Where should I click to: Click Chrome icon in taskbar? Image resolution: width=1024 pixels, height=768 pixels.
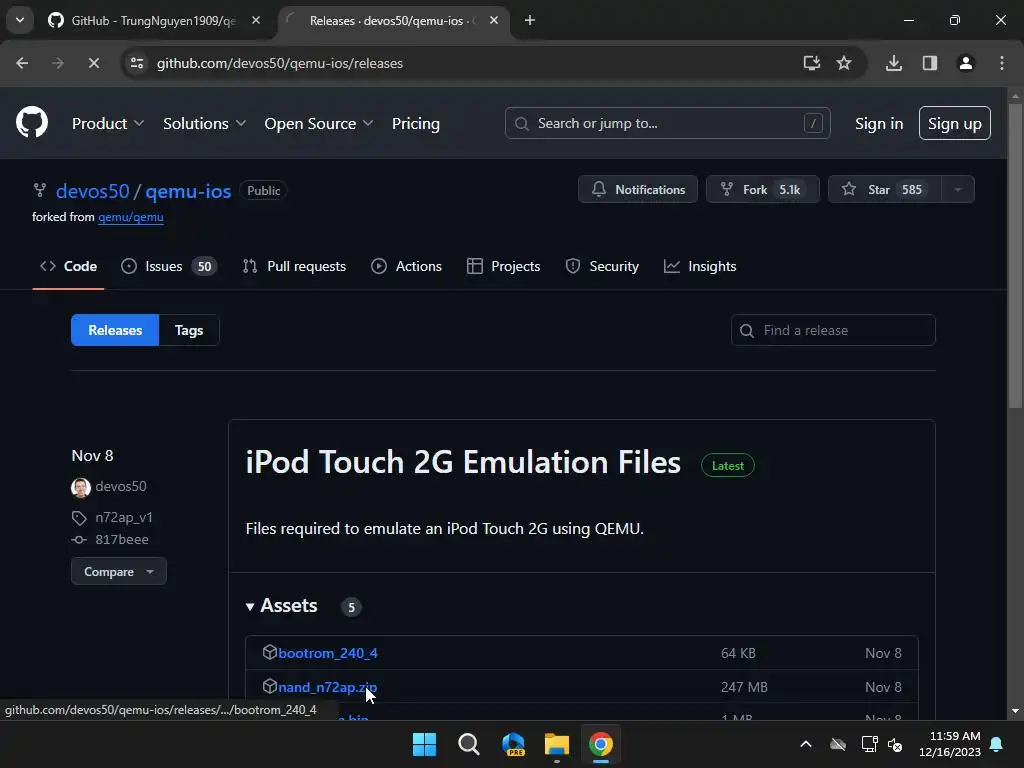tap(601, 744)
